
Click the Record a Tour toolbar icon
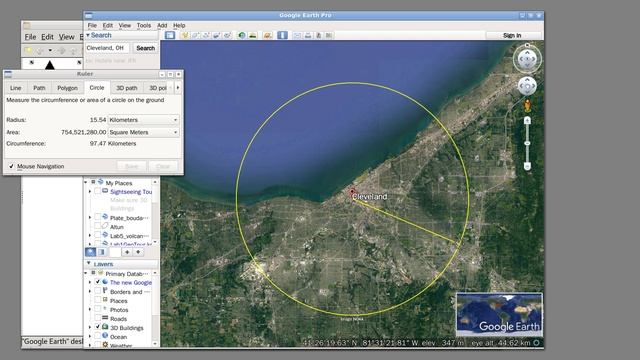point(227,36)
